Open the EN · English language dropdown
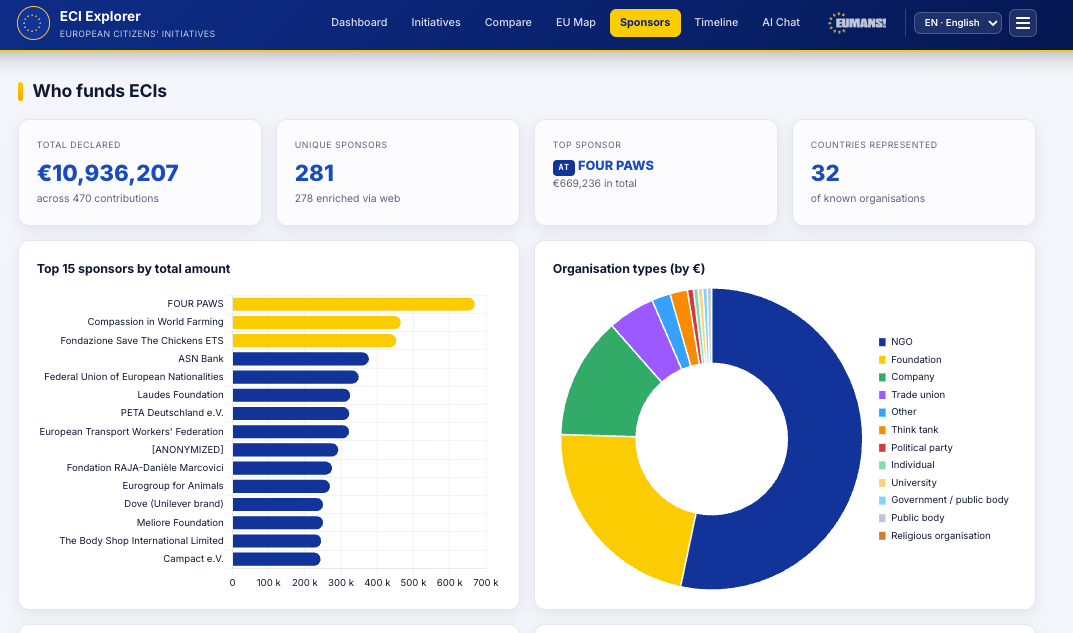 pos(957,23)
